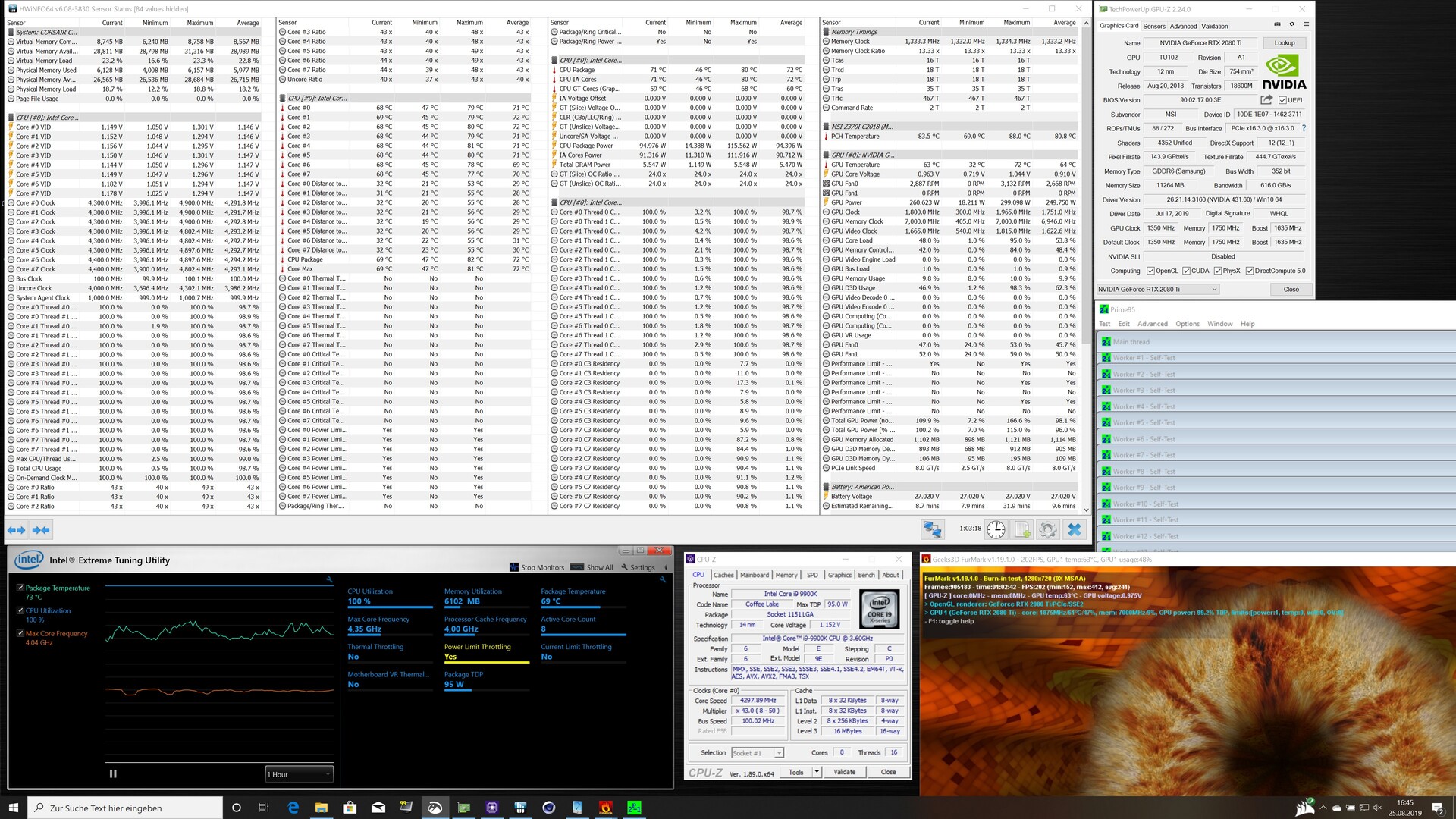Viewport: 1456px width, 819px height.
Task: Toggle Max Core Frequency checkbox in XTU
Action: 20,633
